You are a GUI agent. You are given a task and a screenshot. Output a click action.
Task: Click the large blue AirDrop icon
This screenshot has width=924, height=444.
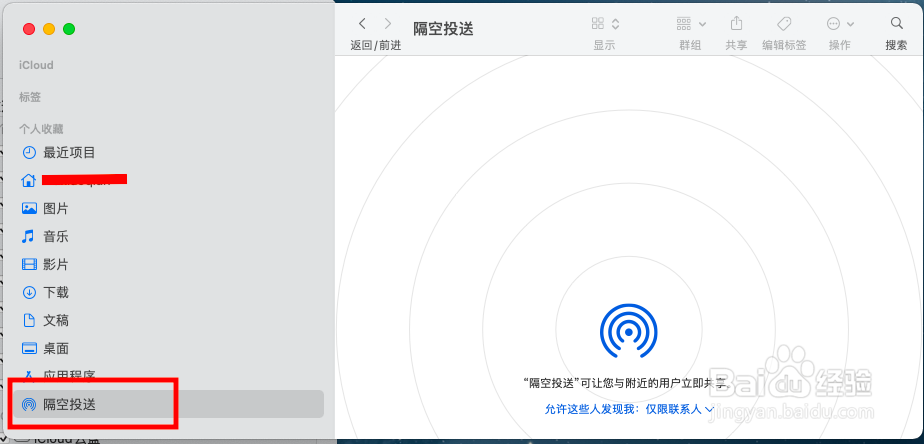coord(628,332)
